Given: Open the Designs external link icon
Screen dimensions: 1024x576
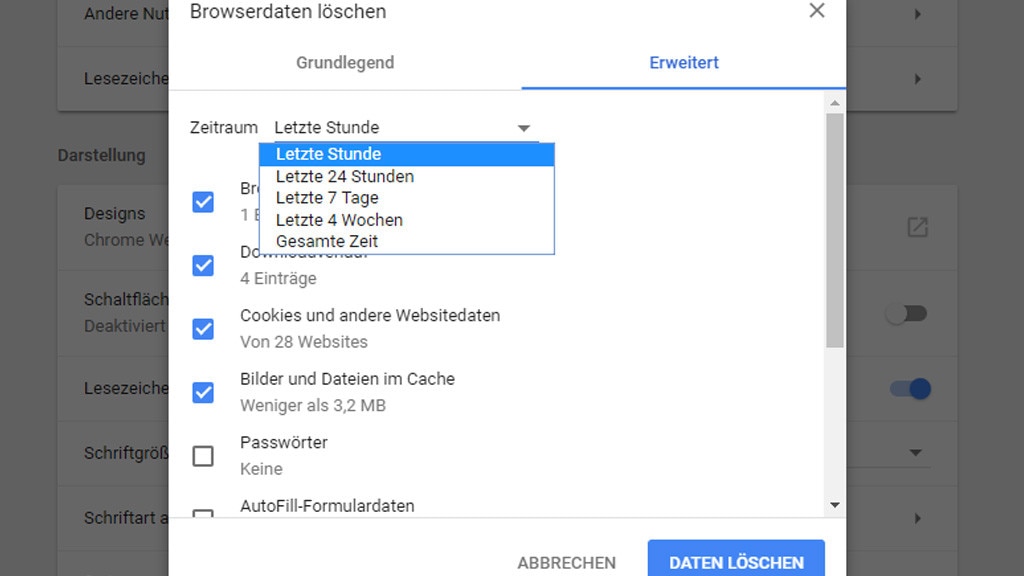Looking at the screenshot, I should 917,227.
